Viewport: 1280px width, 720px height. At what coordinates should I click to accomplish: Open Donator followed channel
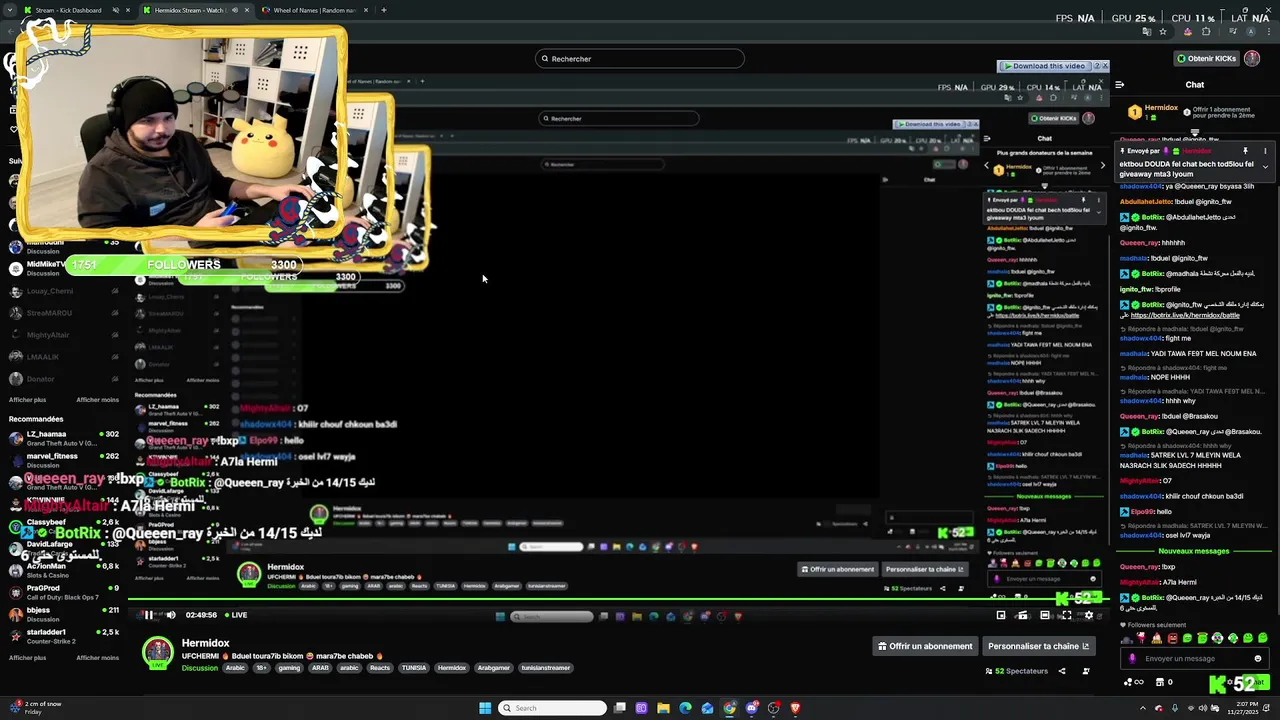64,379
